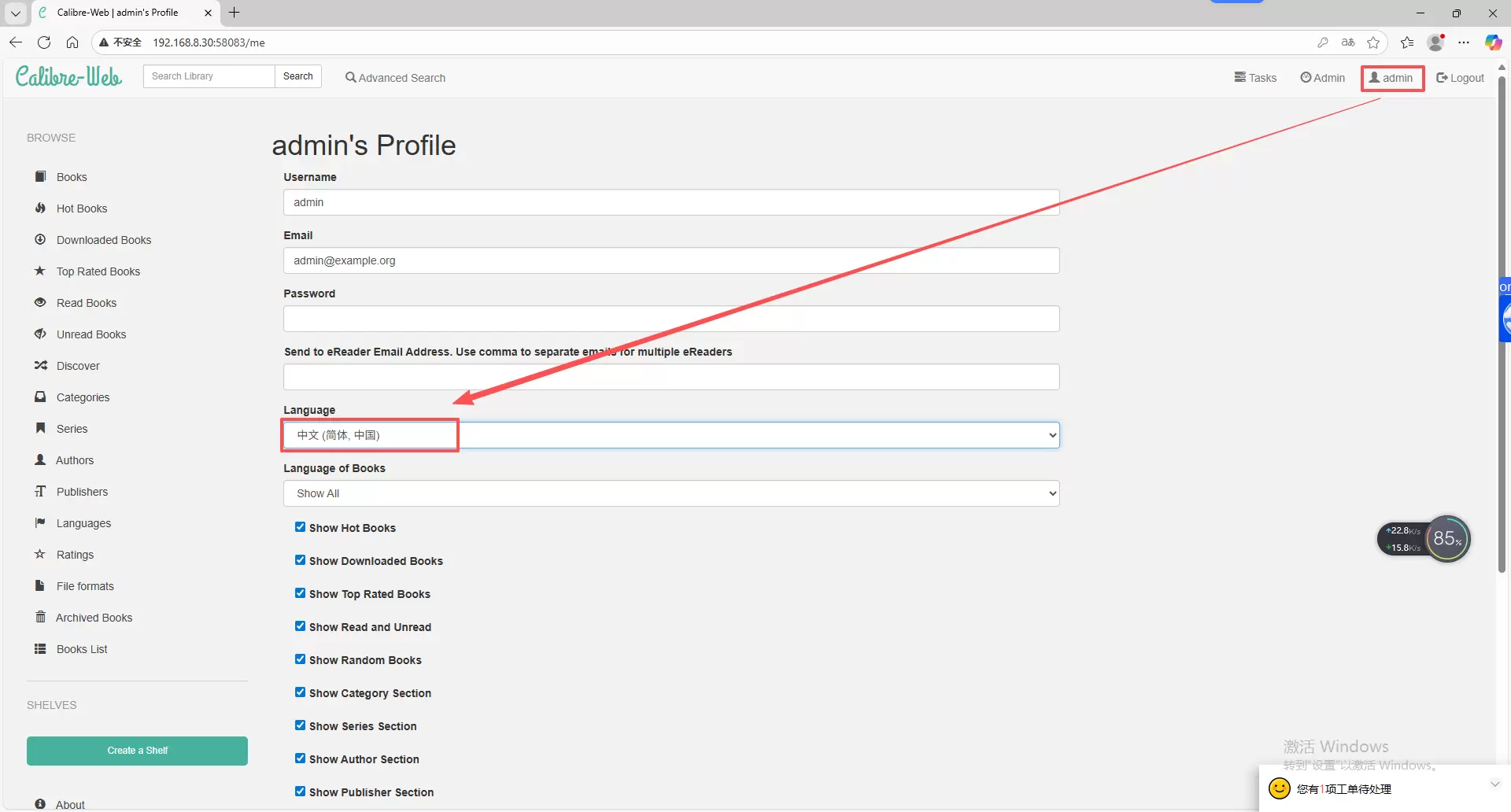Click the browser refresh icon

[x=44, y=42]
